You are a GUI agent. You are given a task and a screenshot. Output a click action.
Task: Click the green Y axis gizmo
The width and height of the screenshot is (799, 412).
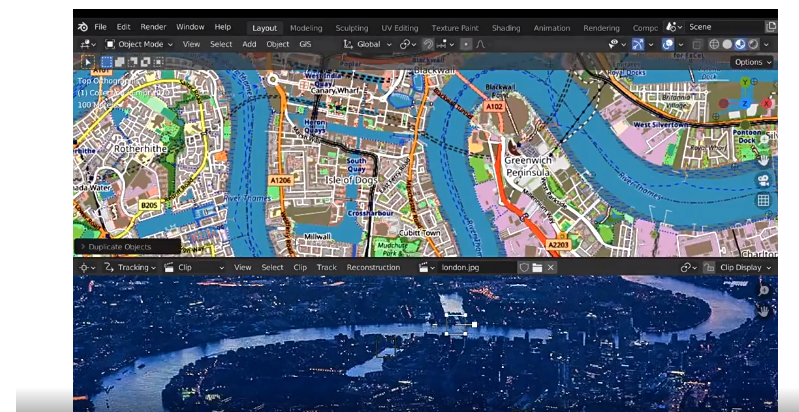click(x=745, y=82)
